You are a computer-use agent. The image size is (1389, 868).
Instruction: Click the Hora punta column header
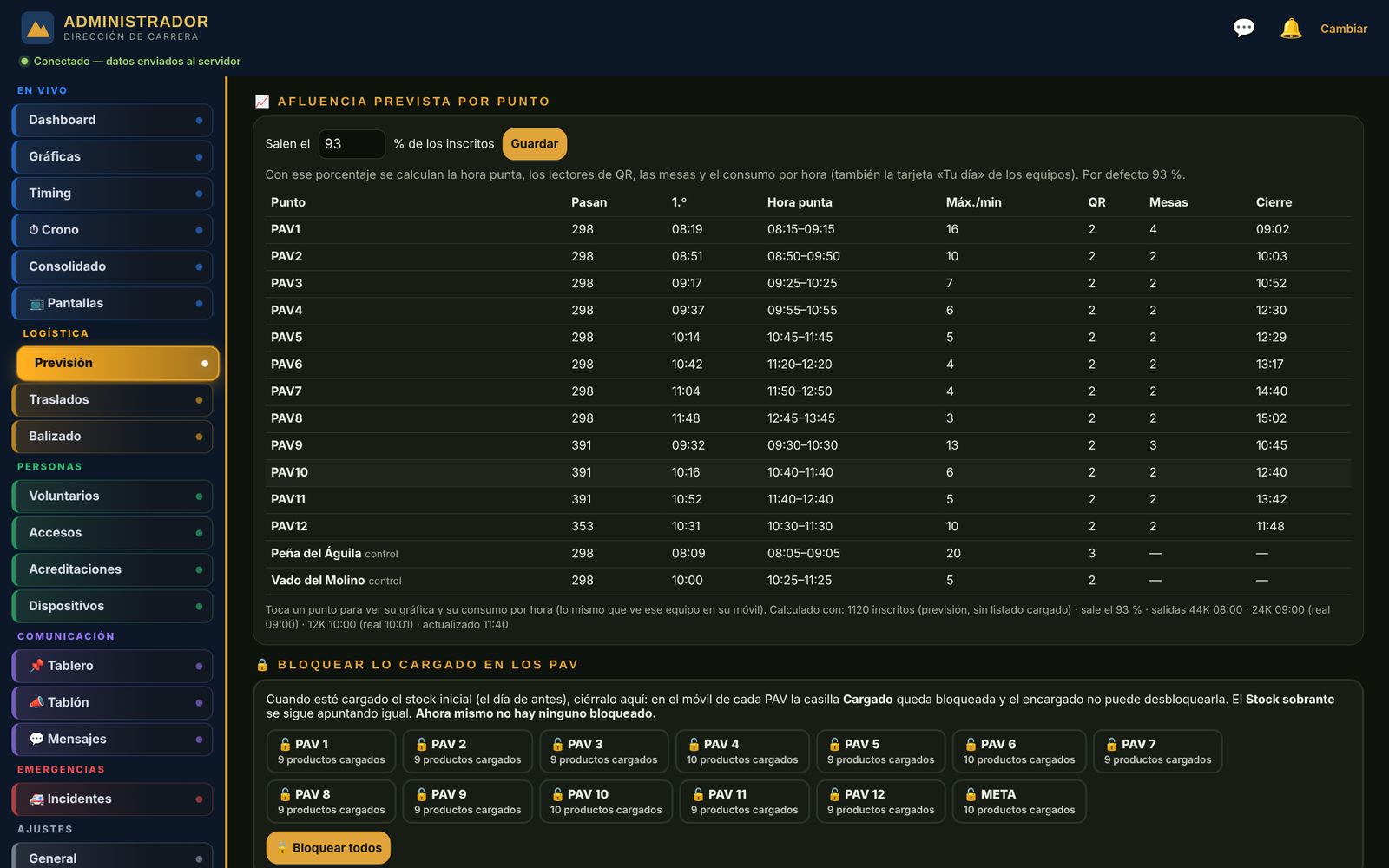tap(800, 202)
